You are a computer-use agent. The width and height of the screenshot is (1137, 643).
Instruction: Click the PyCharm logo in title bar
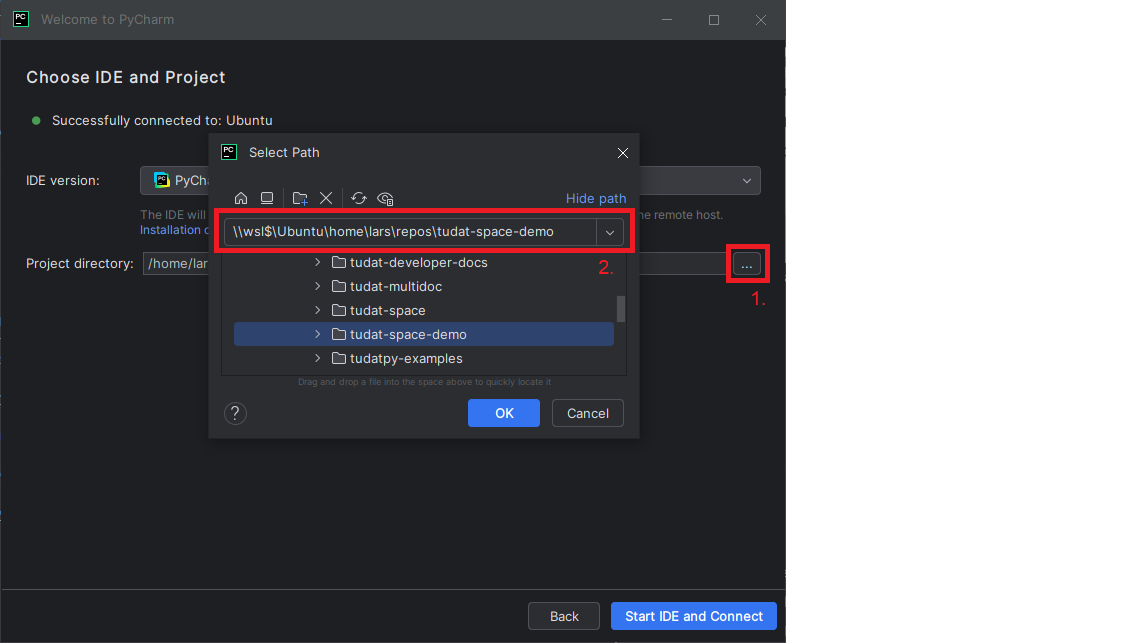pos(21,19)
